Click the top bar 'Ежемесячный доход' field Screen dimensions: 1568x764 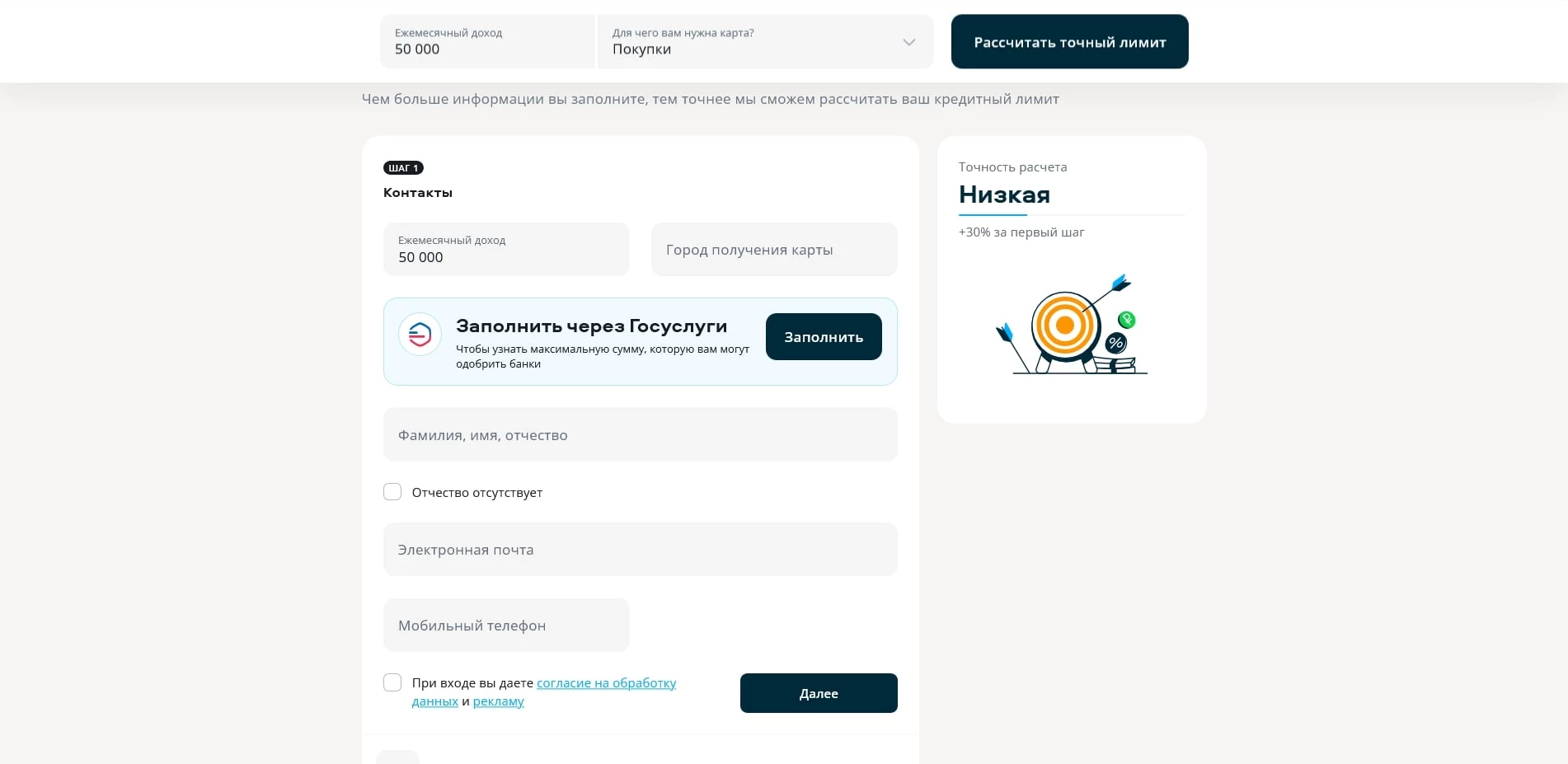[x=486, y=42]
